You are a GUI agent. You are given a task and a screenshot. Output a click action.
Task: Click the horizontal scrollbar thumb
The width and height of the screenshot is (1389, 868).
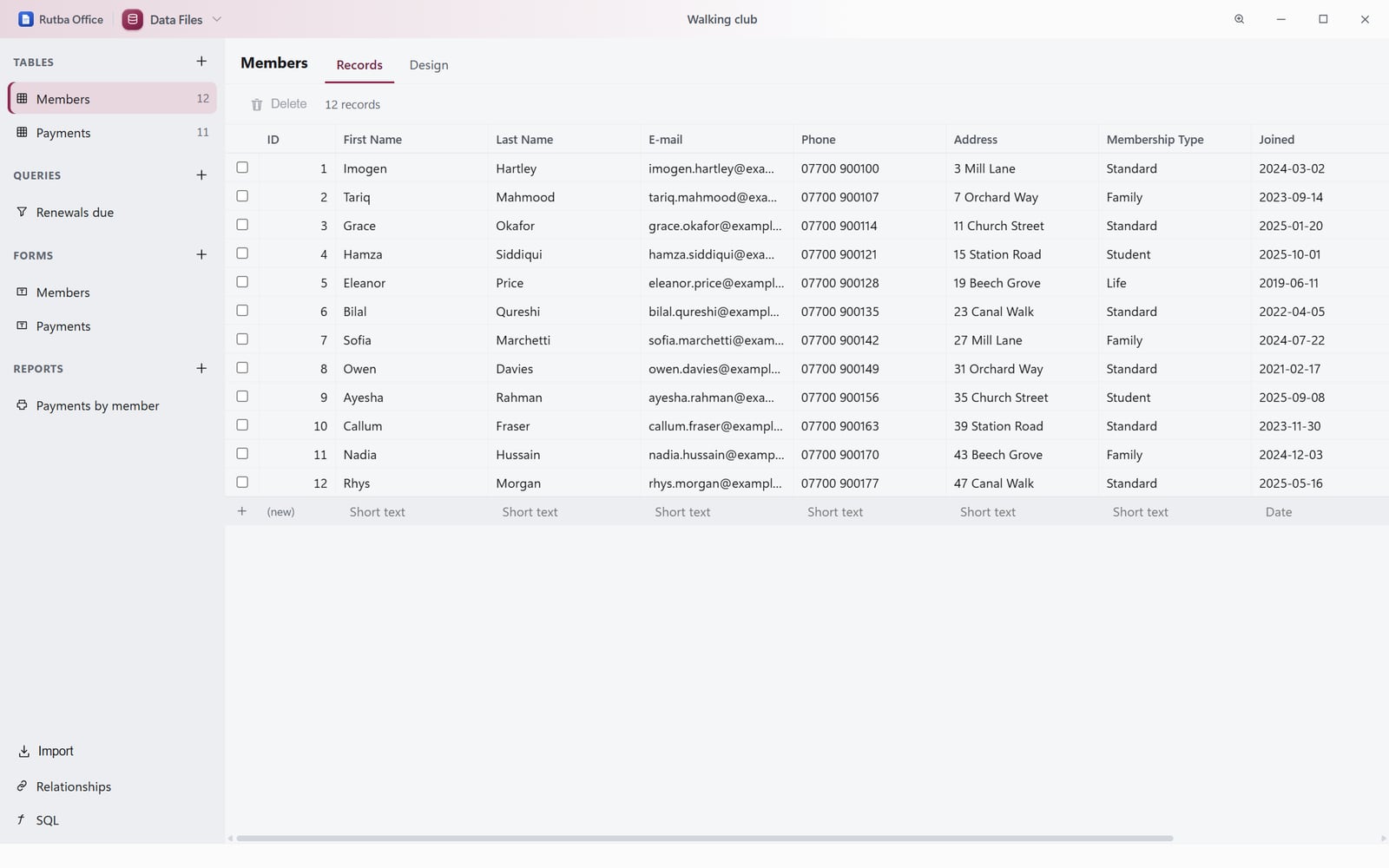click(x=705, y=838)
